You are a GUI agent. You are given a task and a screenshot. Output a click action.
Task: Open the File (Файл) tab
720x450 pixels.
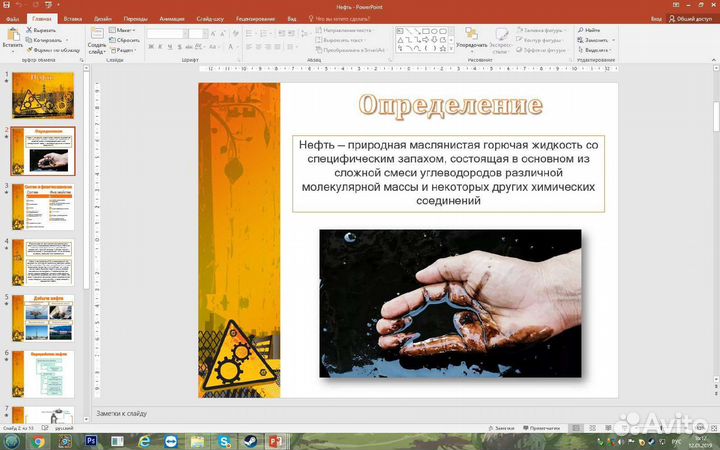pyautogui.click(x=13, y=19)
